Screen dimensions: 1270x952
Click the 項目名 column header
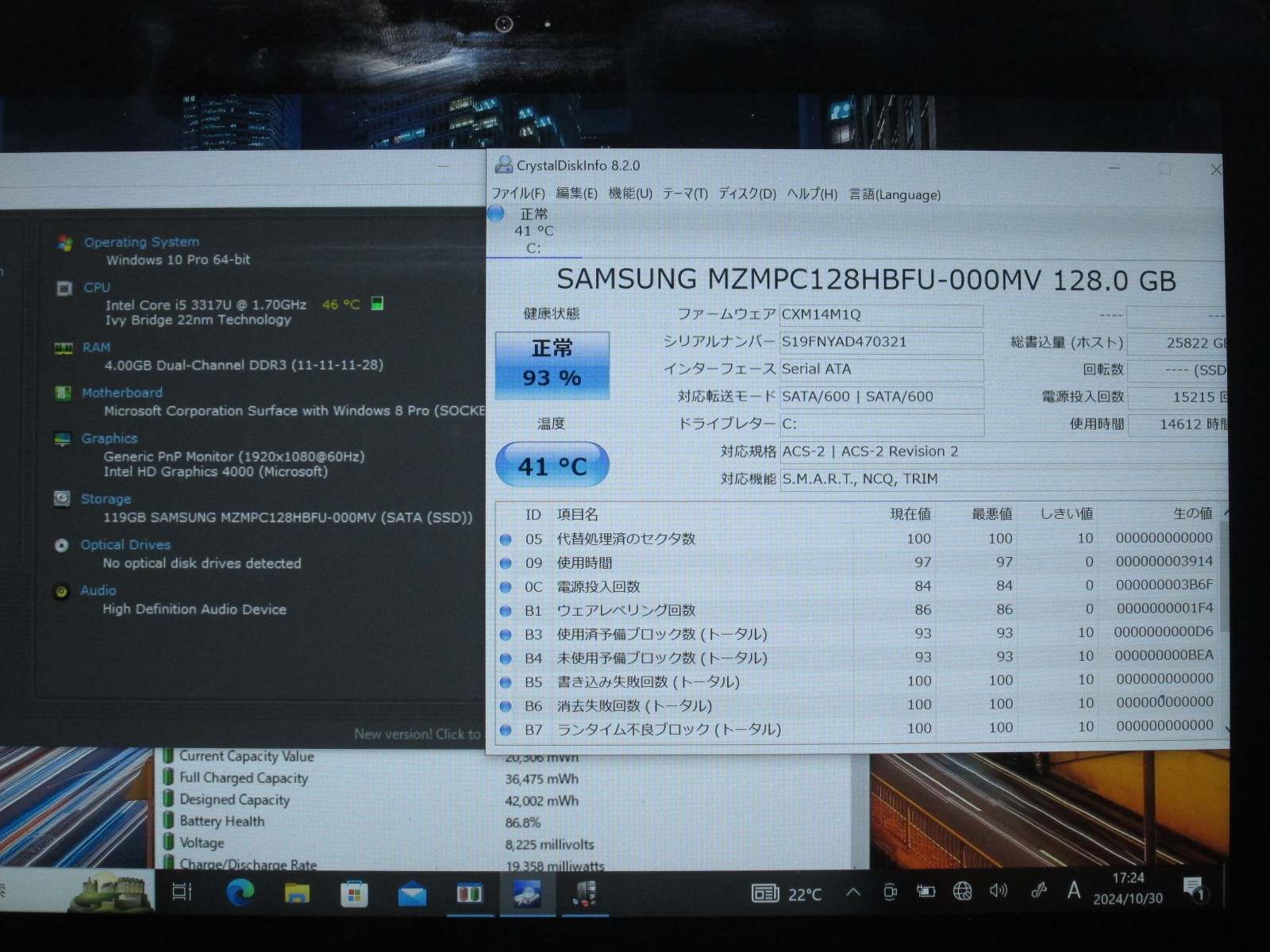pos(577,515)
